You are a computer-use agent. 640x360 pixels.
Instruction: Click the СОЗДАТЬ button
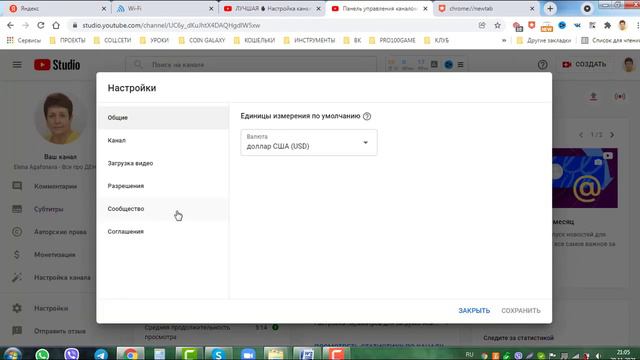point(584,64)
